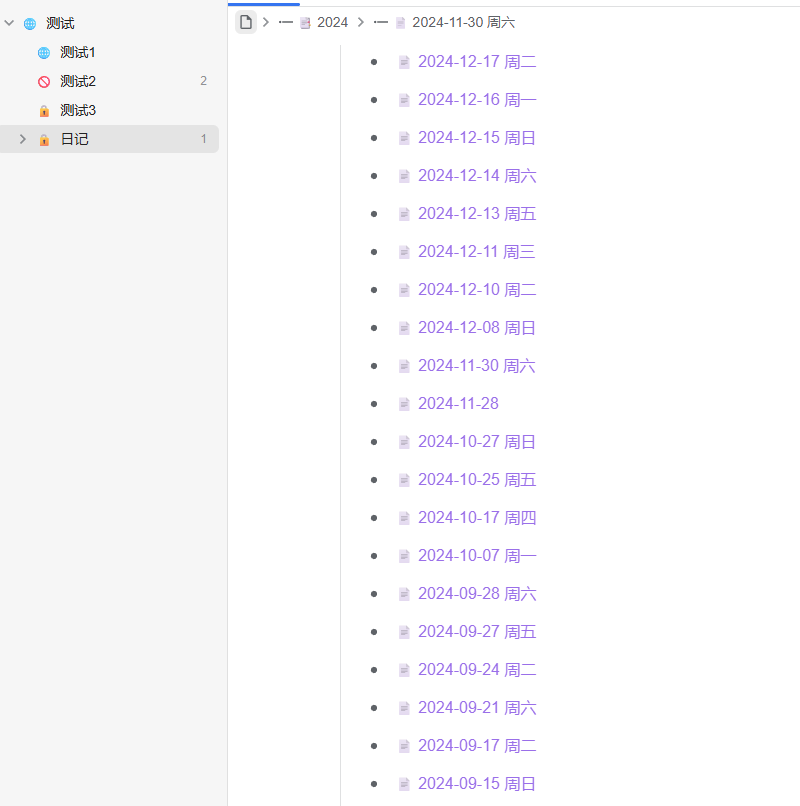Open the 2024-12-13 周五 diary link
Image resolution: width=800 pixels, height=806 pixels.
click(477, 214)
